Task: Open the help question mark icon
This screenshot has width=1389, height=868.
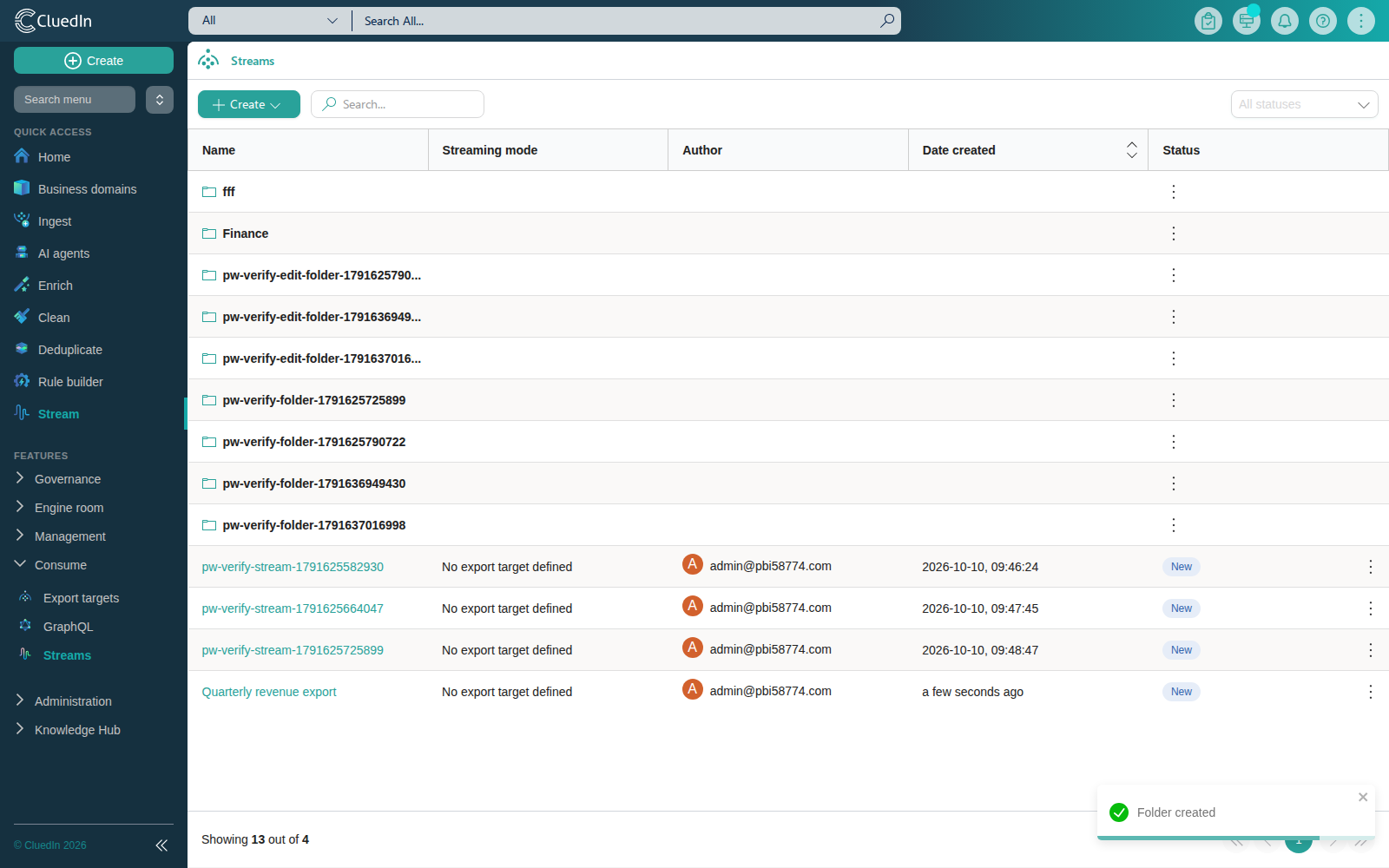Action: [1323, 21]
